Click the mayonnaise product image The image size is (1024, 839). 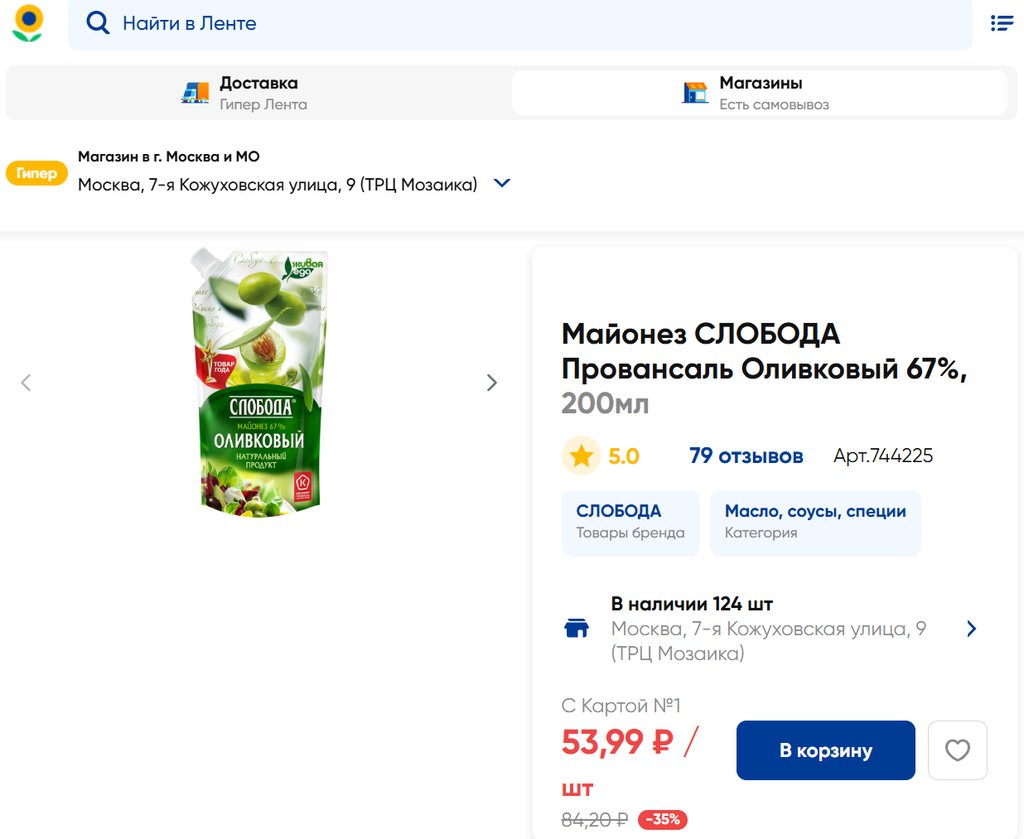(259, 382)
